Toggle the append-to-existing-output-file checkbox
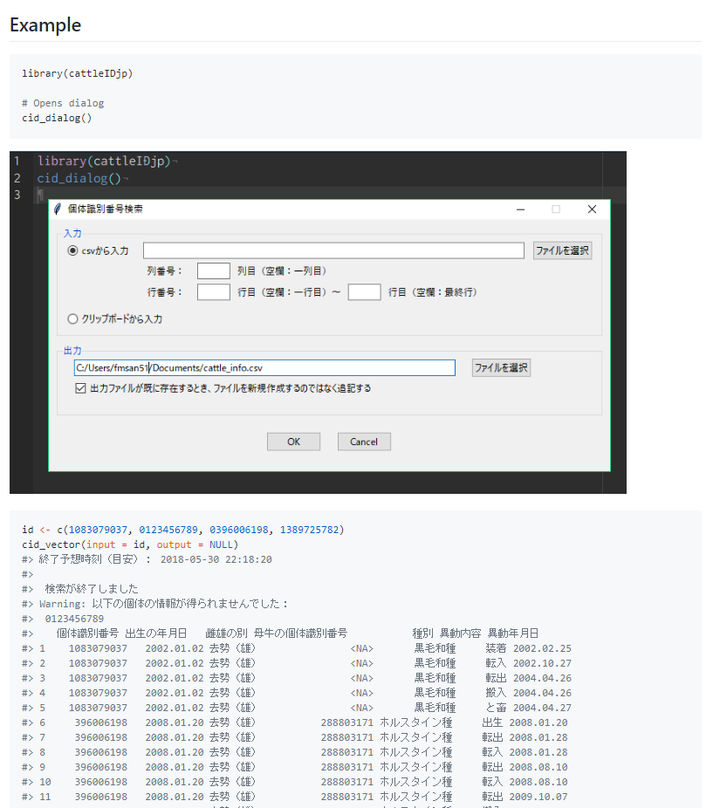 [x=80, y=388]
